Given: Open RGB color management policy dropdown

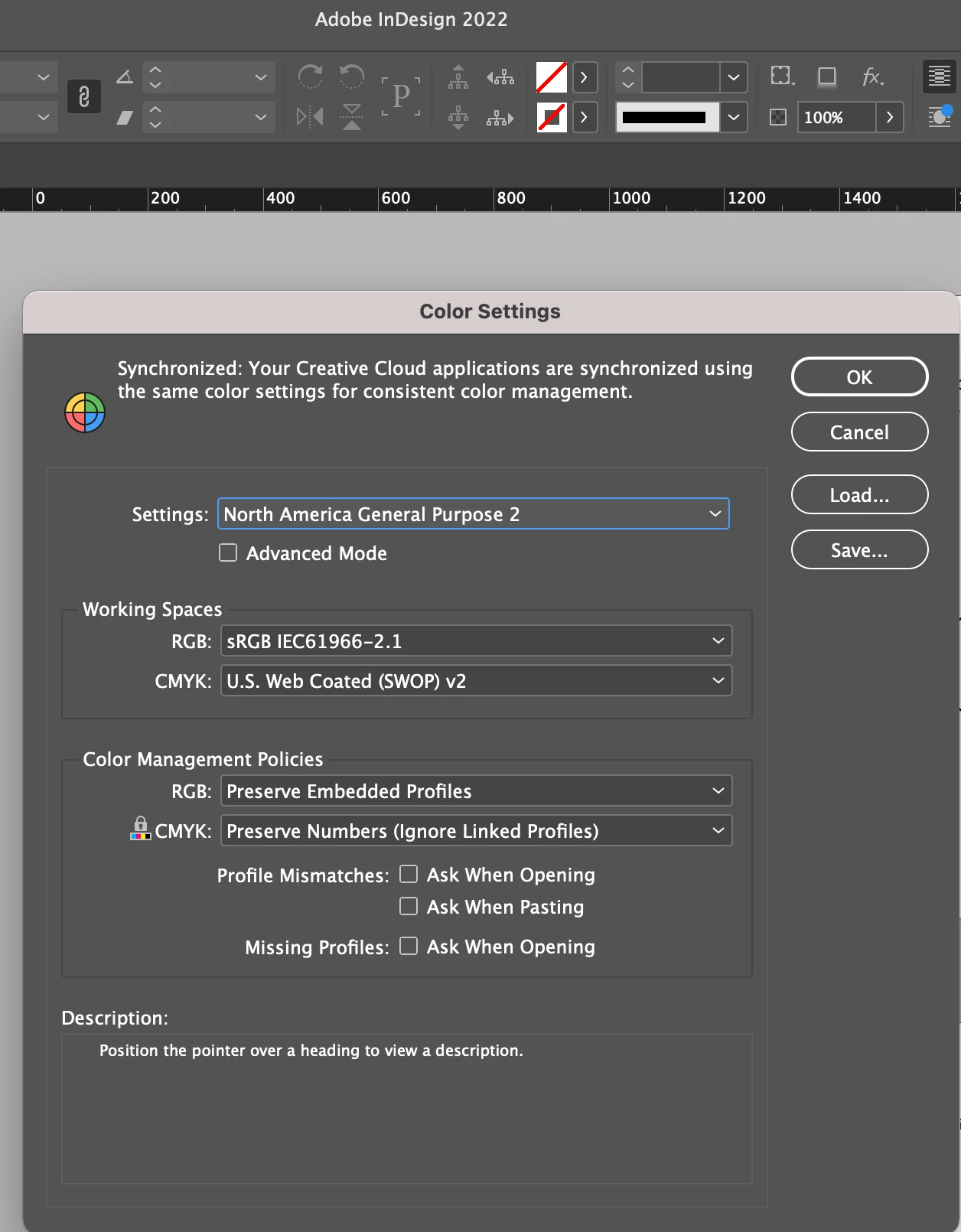Looking at the screenshot, I should pos(477,790).
